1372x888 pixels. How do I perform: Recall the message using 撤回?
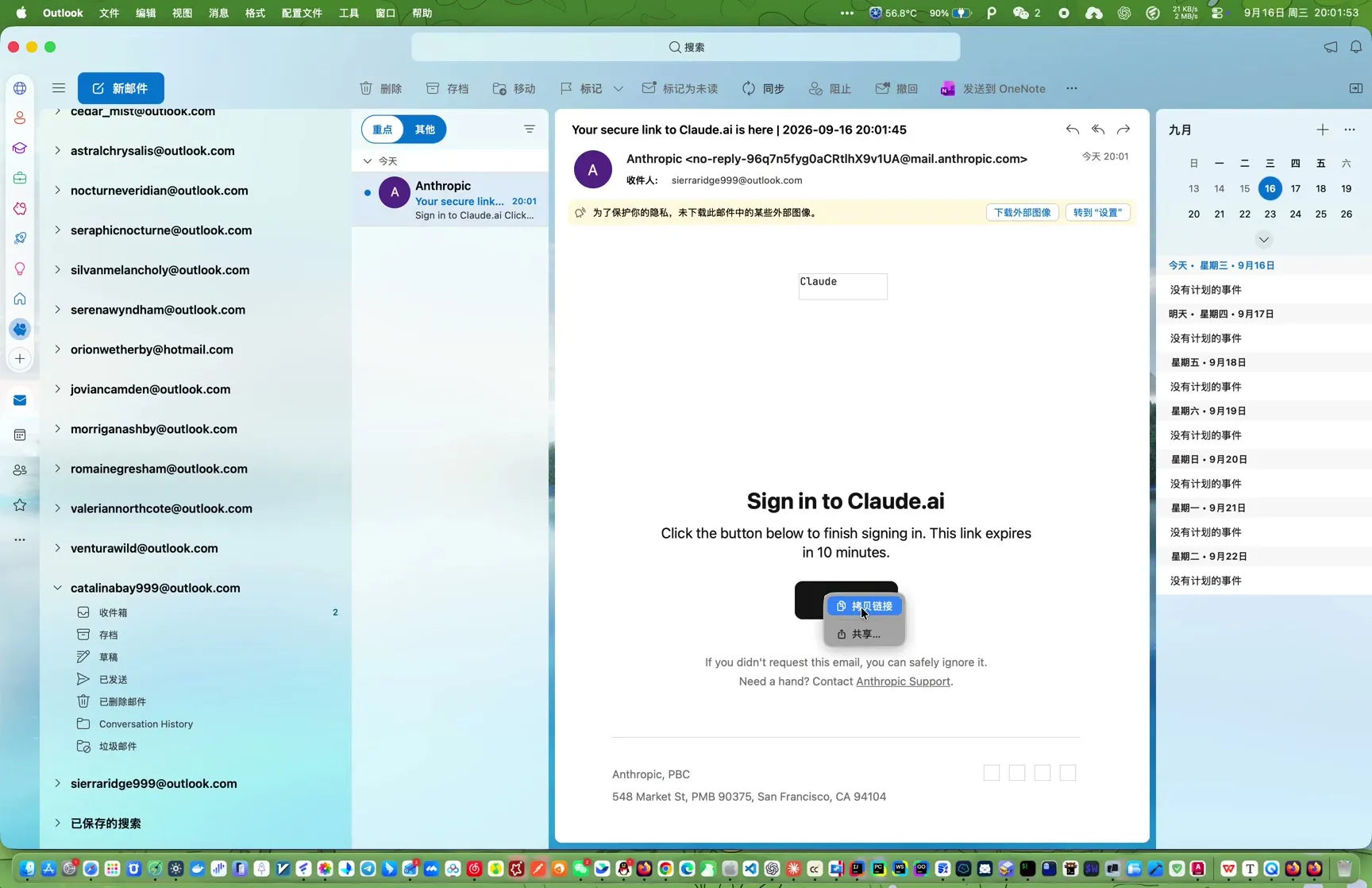pyautogui.click(x=896, y=88)
